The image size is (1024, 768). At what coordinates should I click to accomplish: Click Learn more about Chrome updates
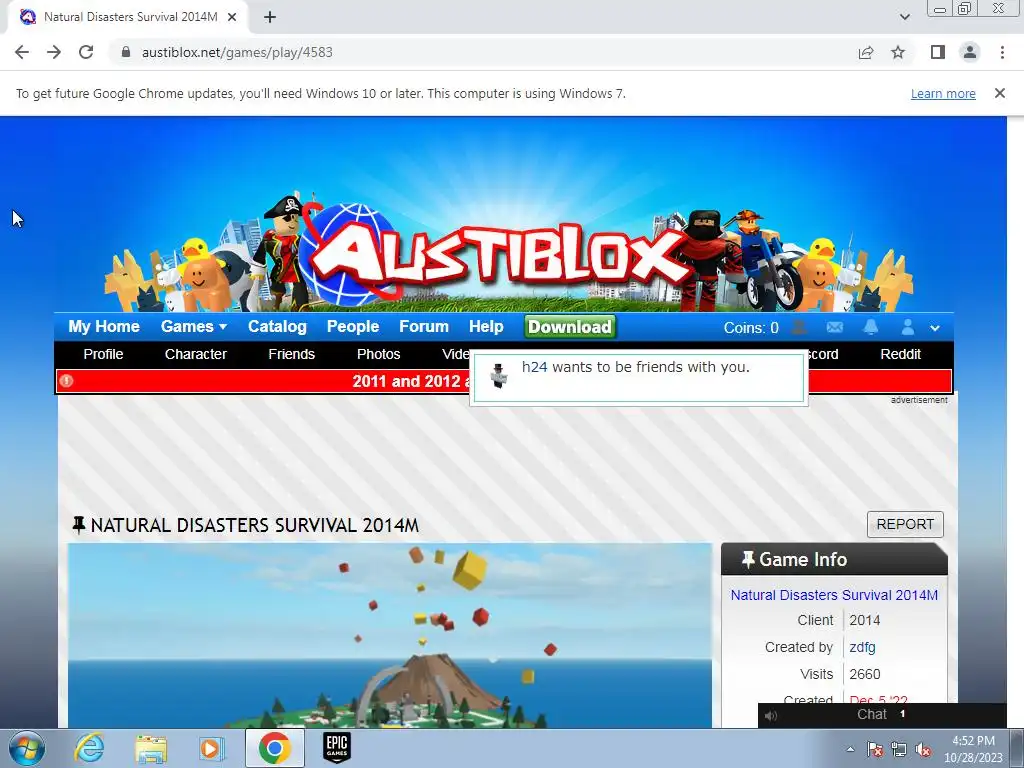[943, 93]
